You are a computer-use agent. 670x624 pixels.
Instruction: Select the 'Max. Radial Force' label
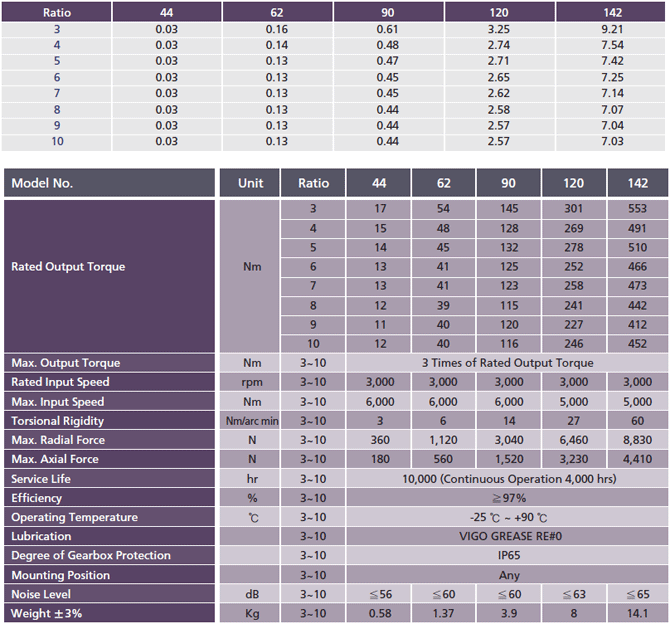click(109, 440)
